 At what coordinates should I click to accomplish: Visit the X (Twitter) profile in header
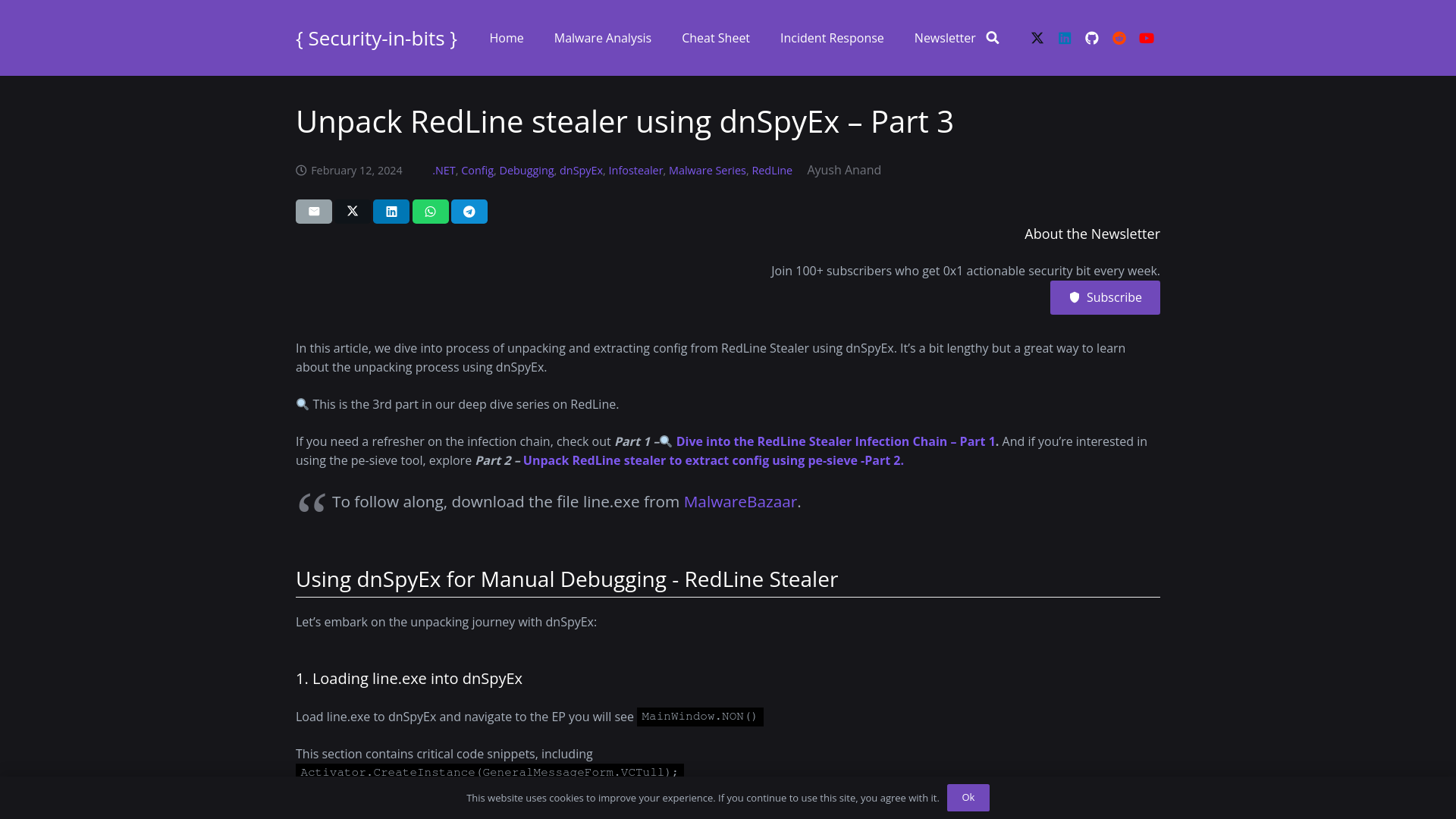1037,38
